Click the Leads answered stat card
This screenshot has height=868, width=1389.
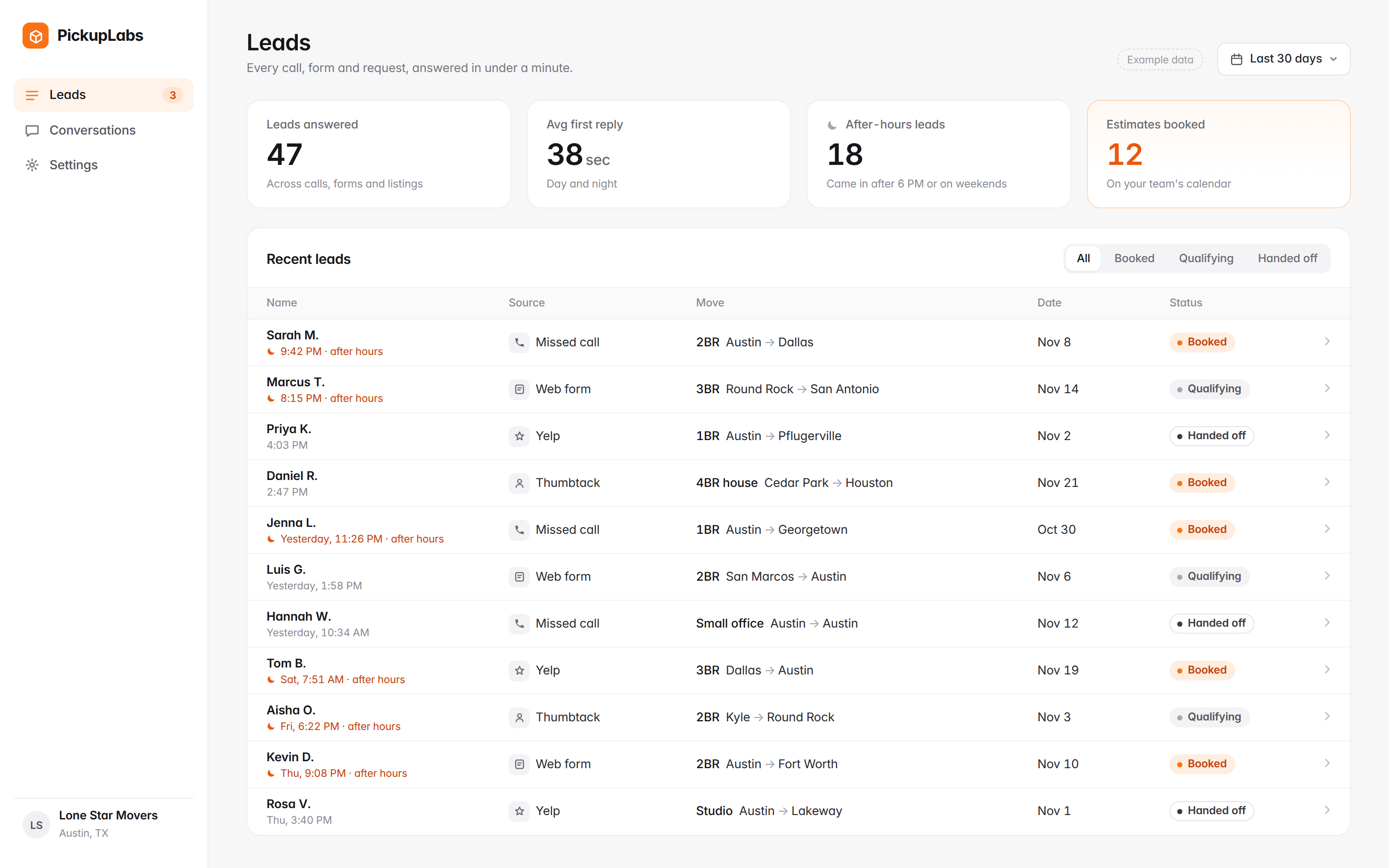379,154
